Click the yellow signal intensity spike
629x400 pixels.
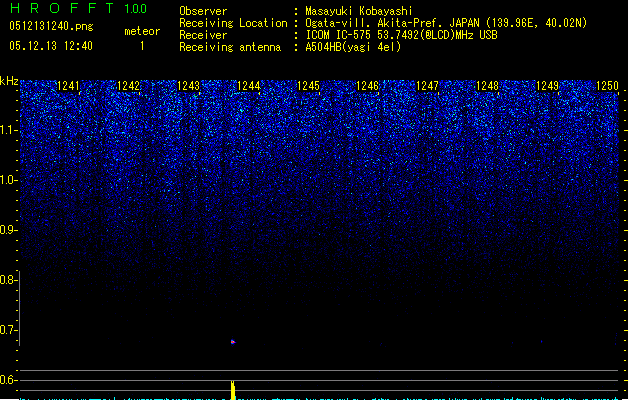coord(233,390)
